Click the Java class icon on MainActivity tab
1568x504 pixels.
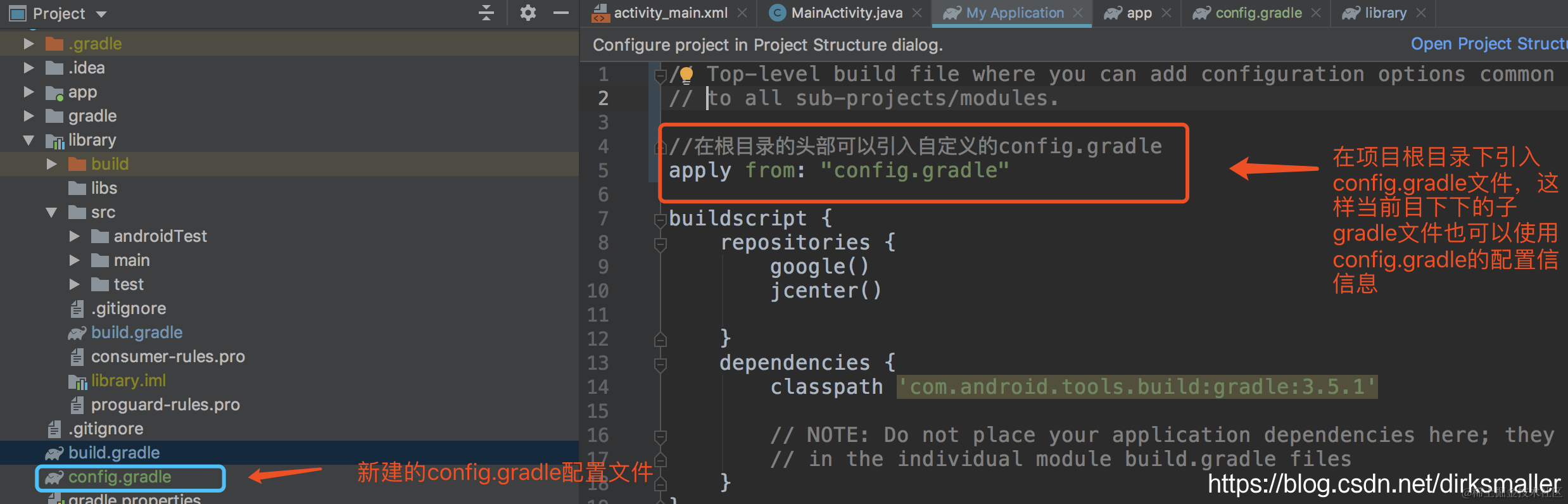click(777, 13)
